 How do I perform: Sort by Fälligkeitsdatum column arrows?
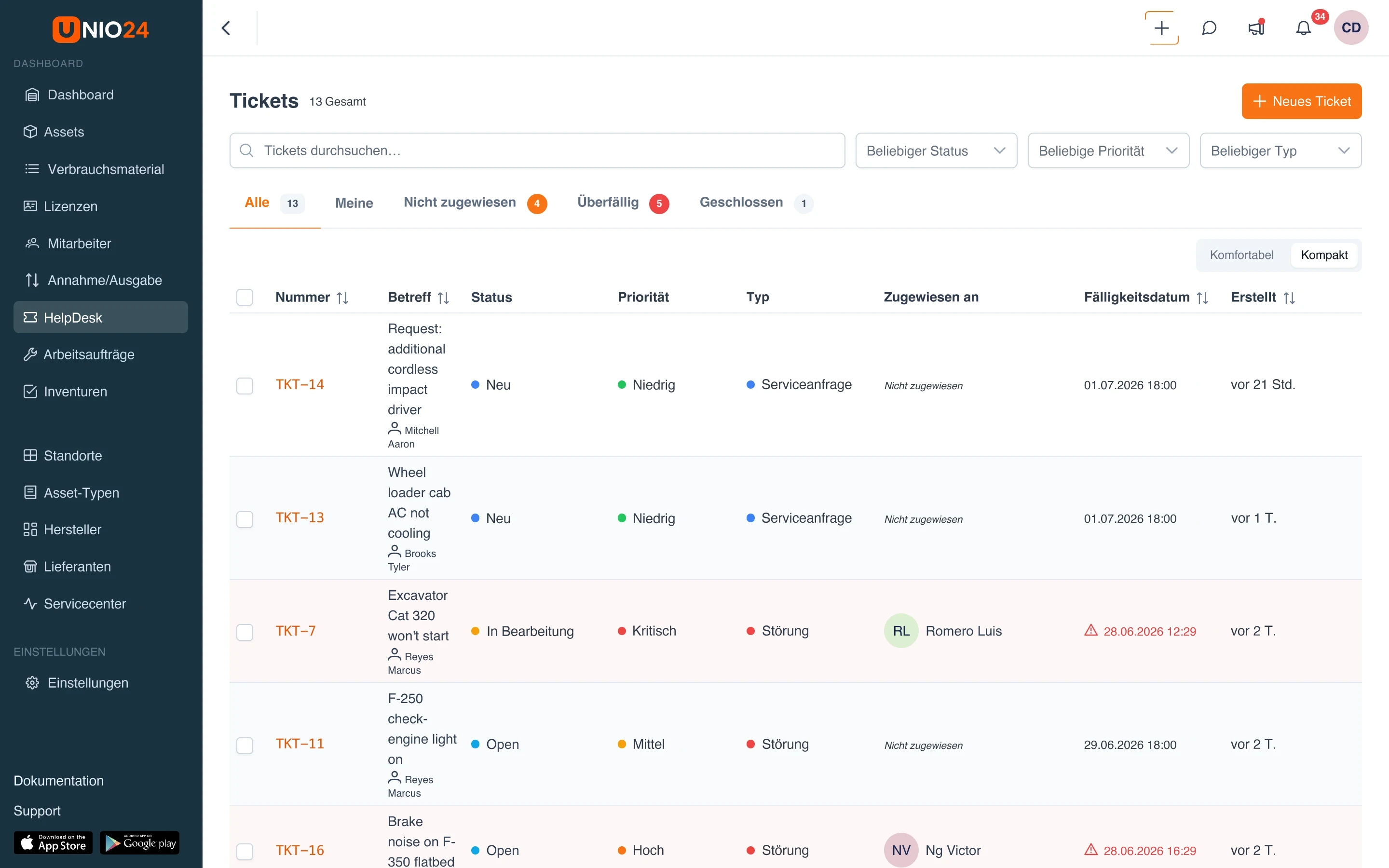1202,298
